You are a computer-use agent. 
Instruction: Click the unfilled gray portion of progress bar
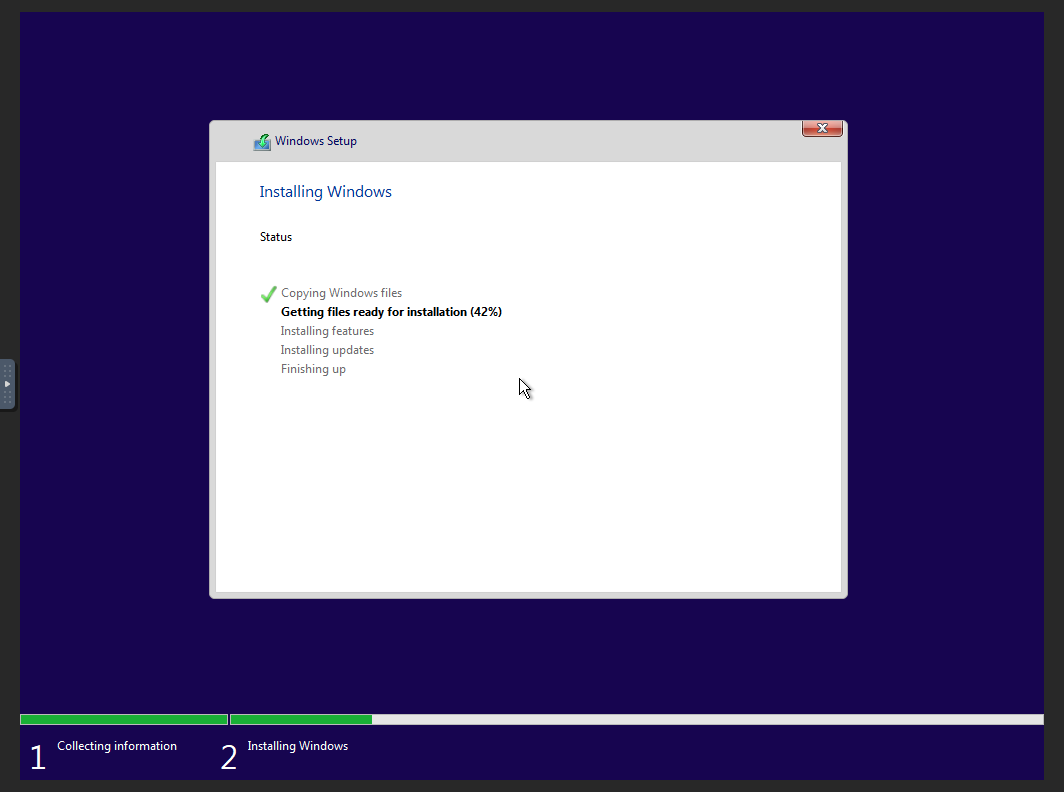707,719
